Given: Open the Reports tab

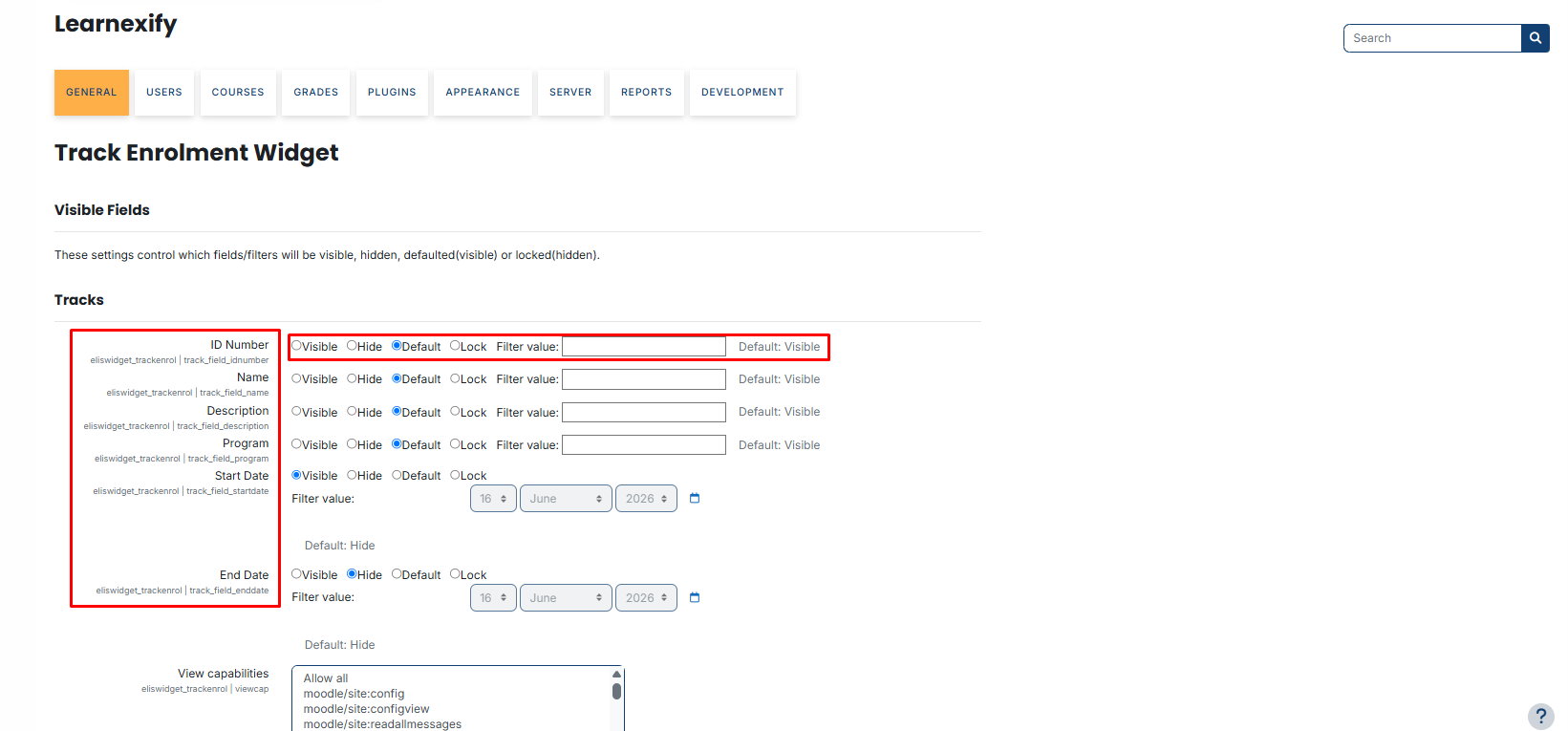Looking at the screenshot, I should click(x=647, y=93).
